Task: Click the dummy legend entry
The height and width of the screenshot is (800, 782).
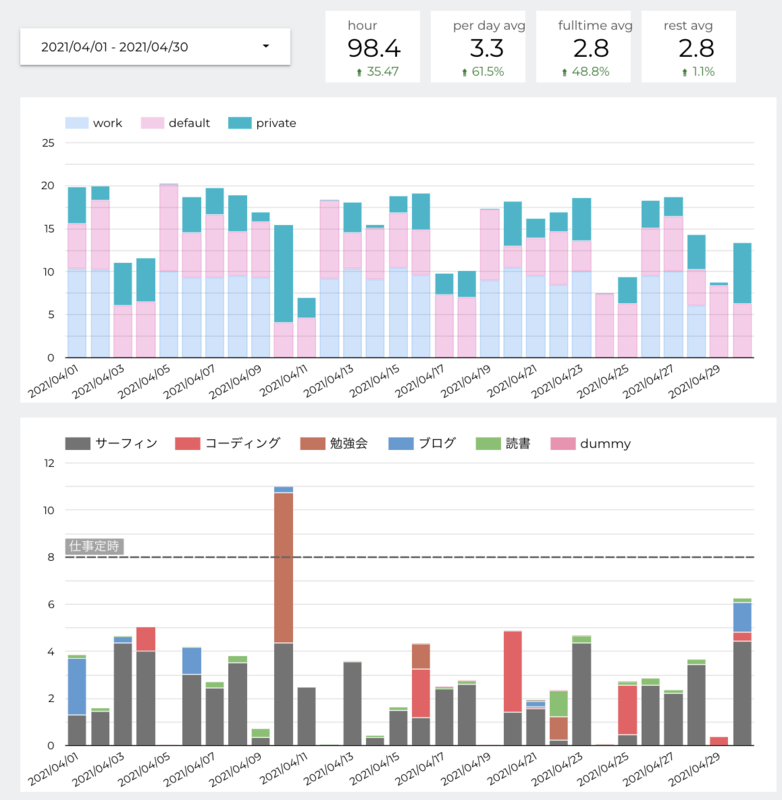Action: pos(591,443)
